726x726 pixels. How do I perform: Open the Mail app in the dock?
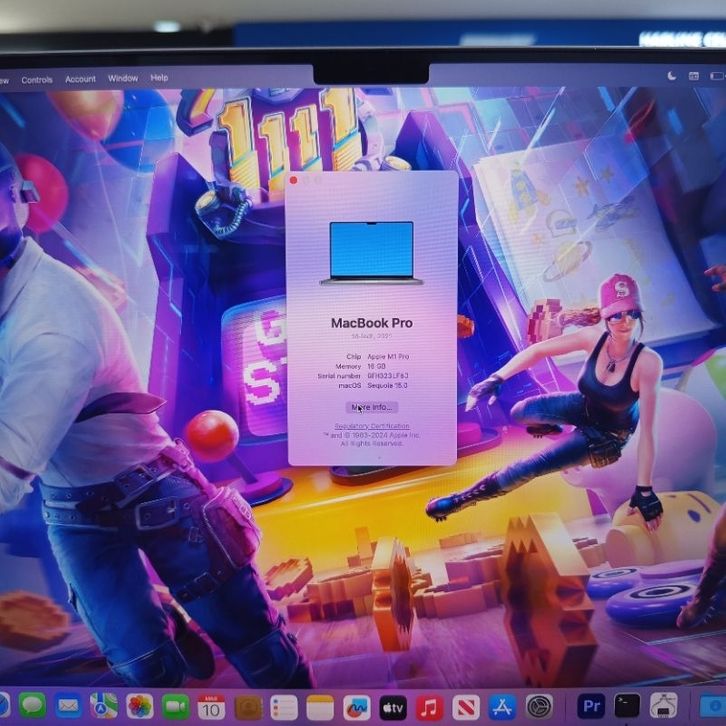(x=68, y=706)
